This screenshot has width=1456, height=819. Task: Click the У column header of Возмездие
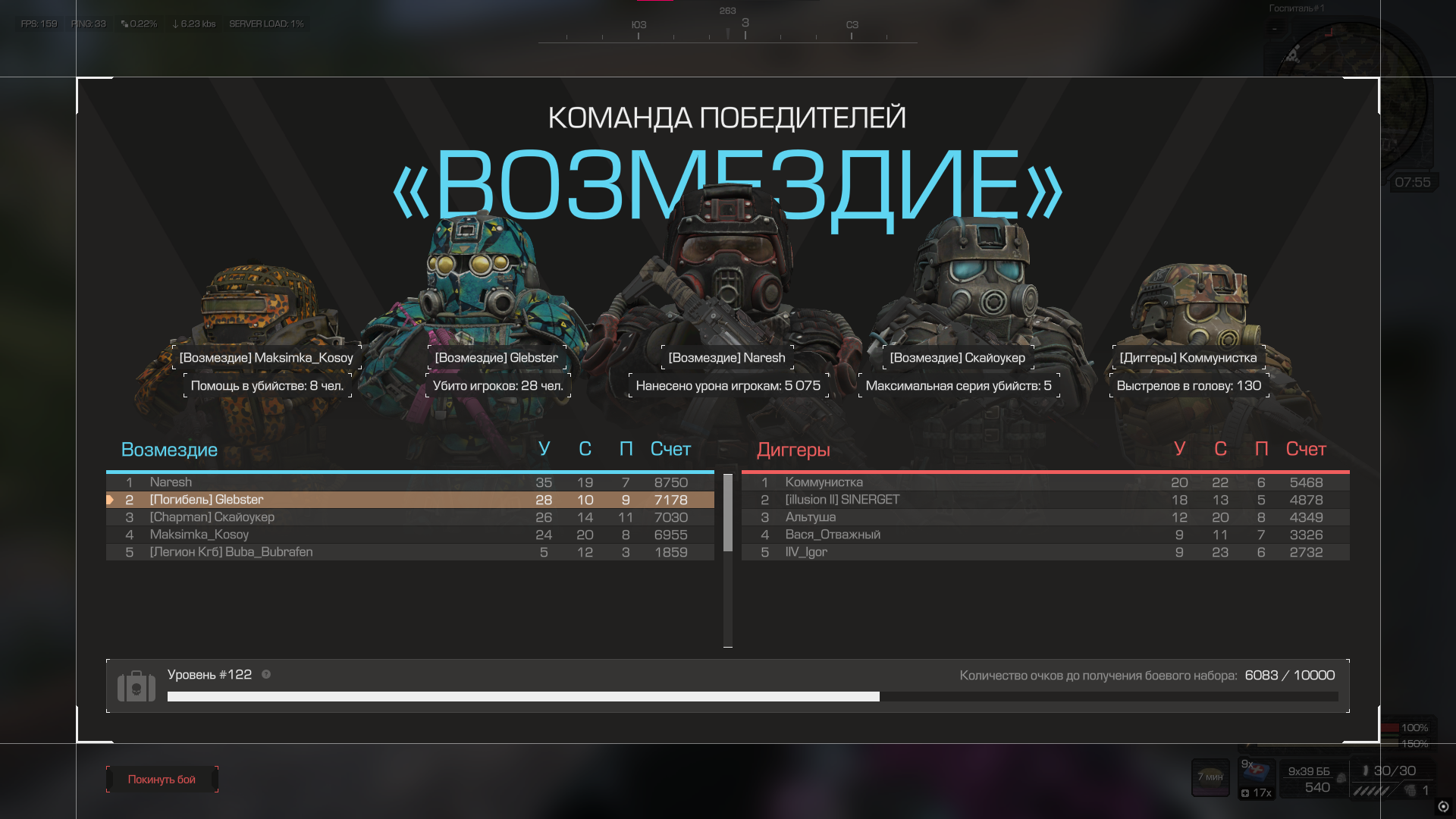tap(544, 448)
